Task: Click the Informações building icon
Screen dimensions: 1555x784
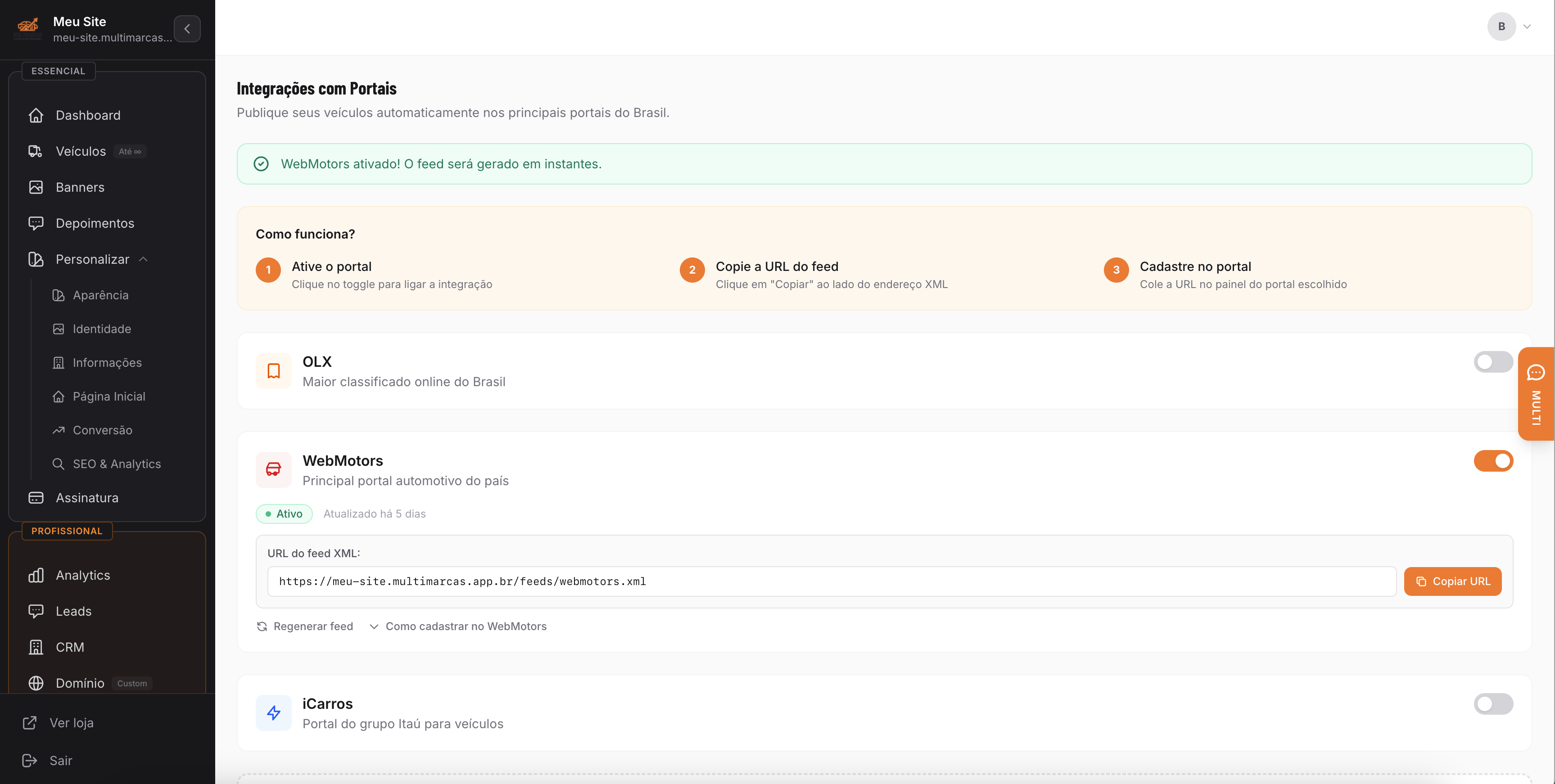Action: point(59,363)
